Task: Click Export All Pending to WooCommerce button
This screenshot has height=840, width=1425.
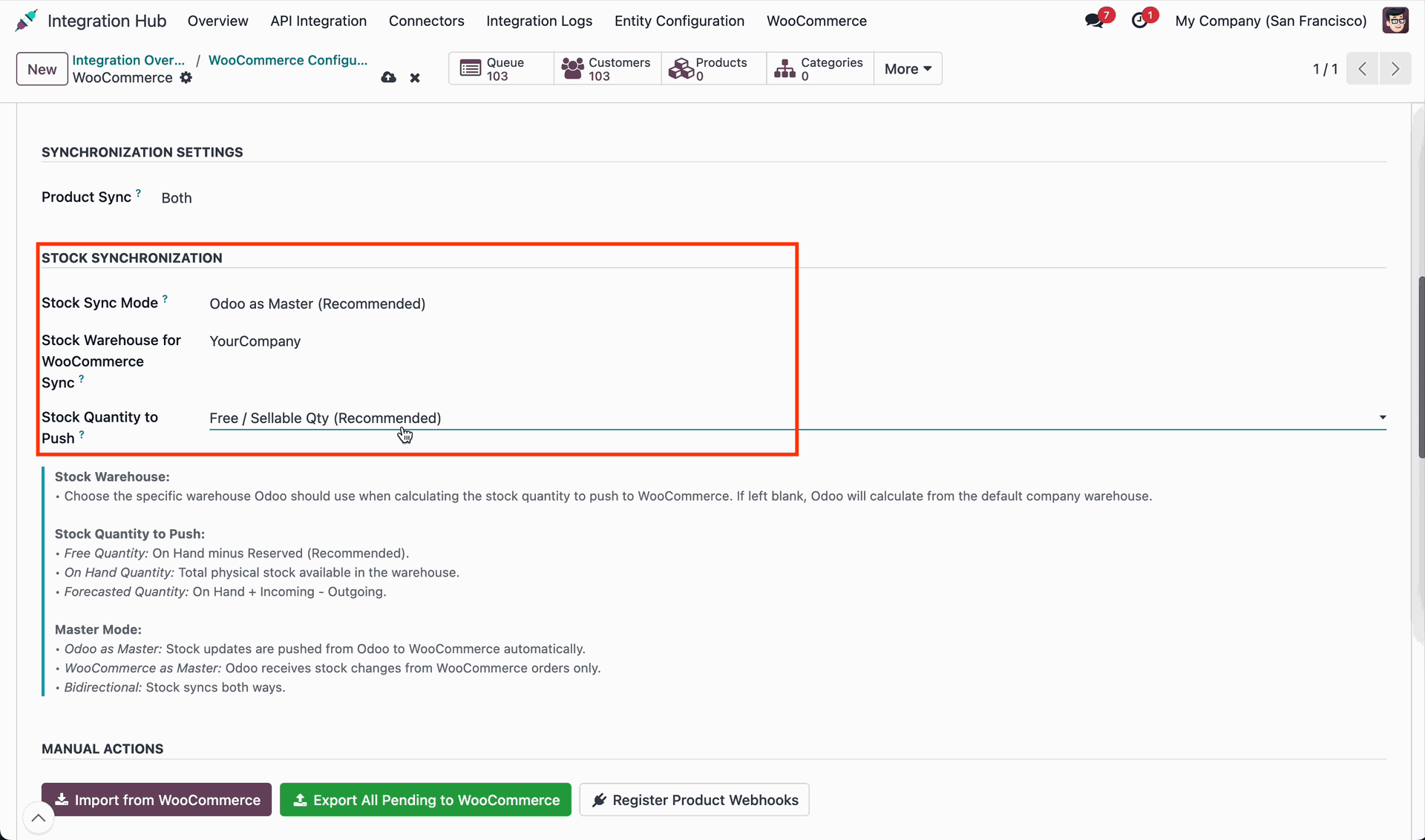Action: 425,800
